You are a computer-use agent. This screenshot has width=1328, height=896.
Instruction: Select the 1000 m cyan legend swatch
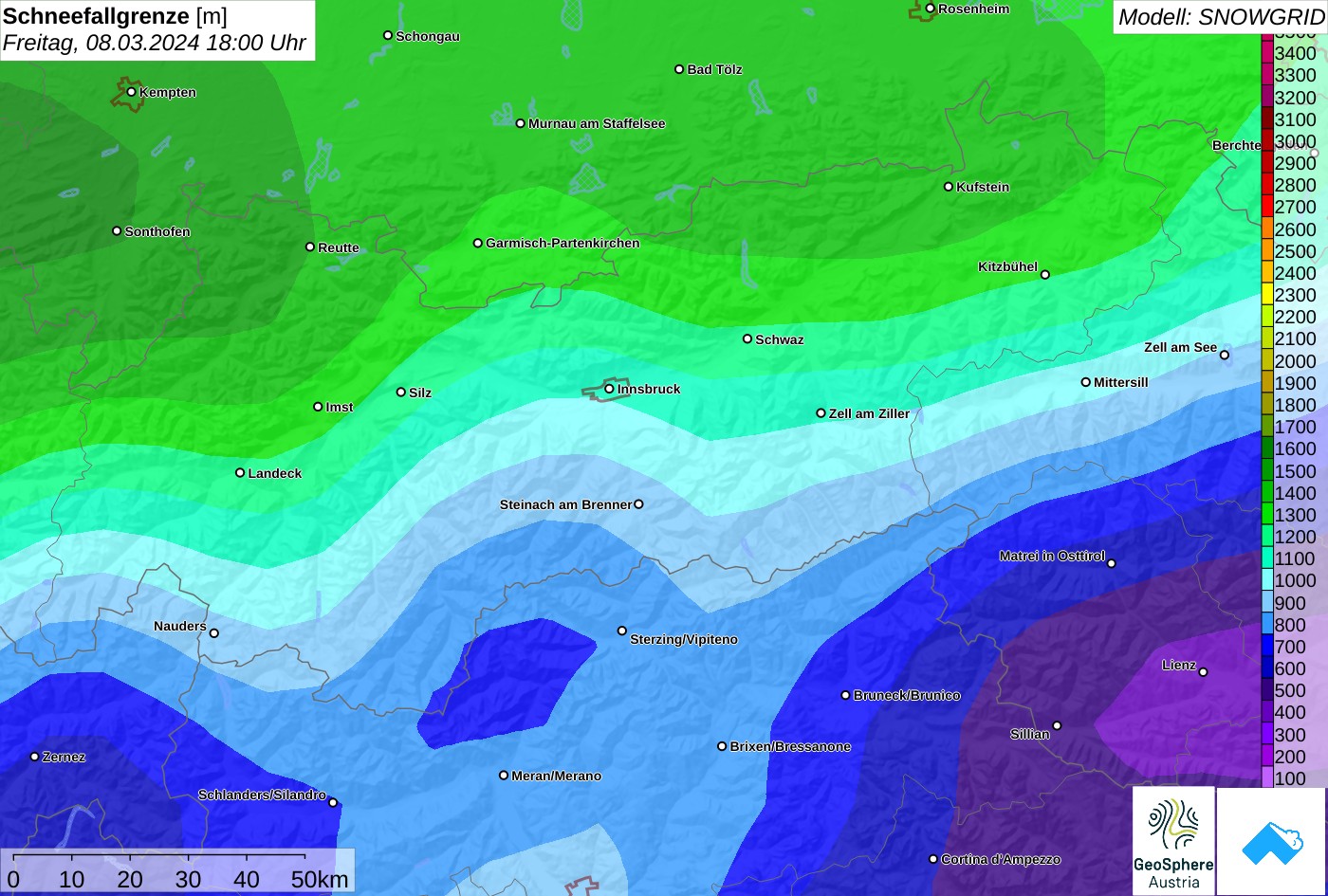coord(1267,580)
